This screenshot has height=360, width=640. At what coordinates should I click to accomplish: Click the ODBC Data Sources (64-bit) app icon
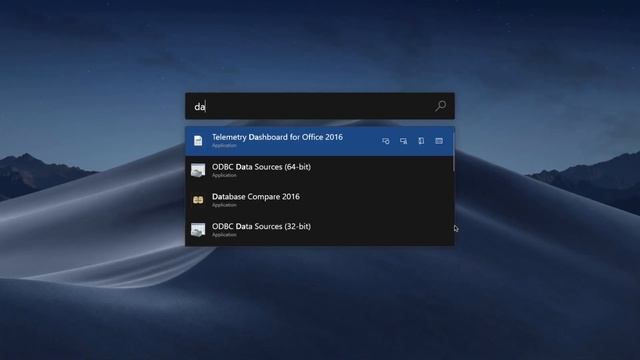click(198, 170)
